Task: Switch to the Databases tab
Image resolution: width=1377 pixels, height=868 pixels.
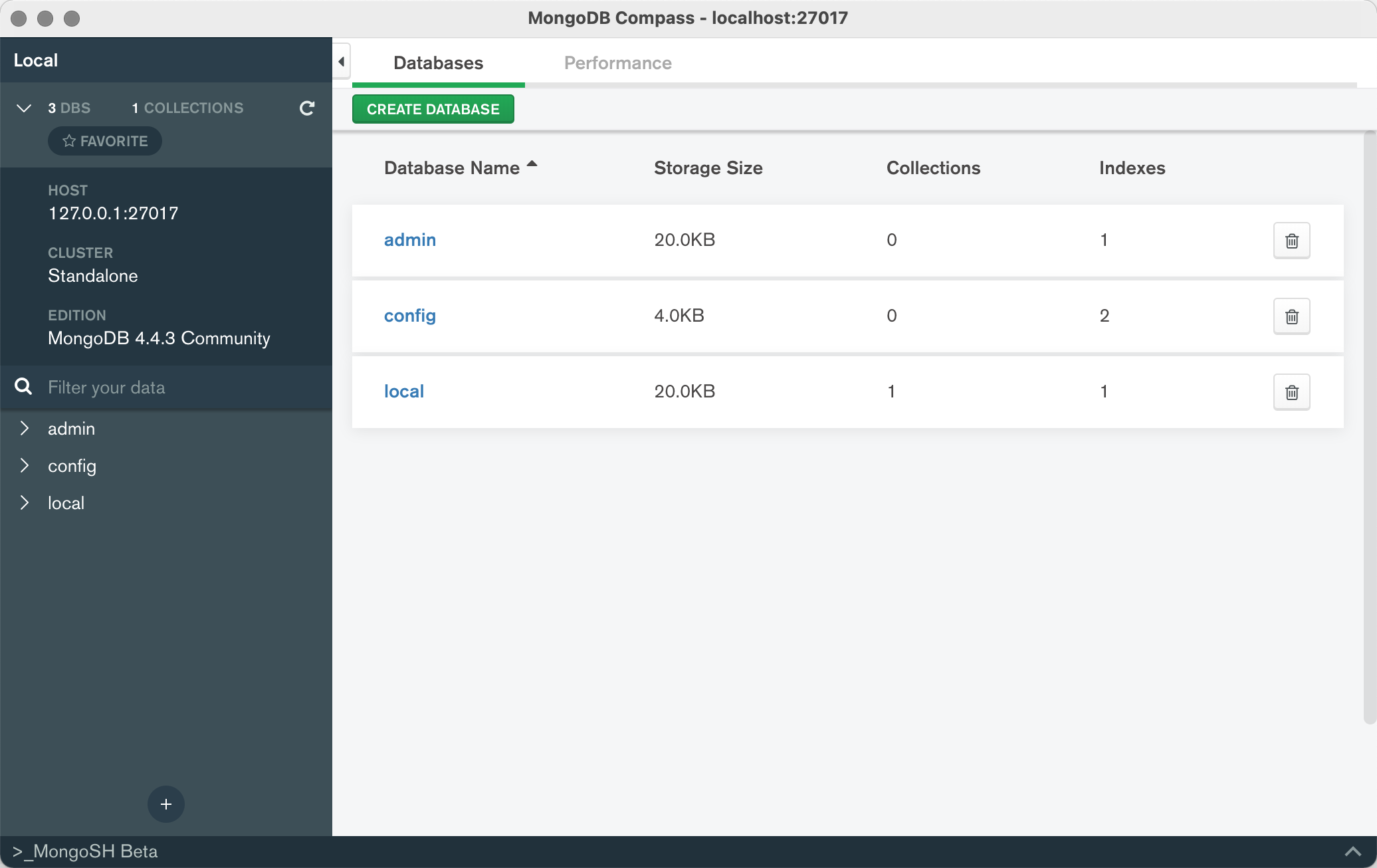Action: pyautogui.click(x=439, y=63)
